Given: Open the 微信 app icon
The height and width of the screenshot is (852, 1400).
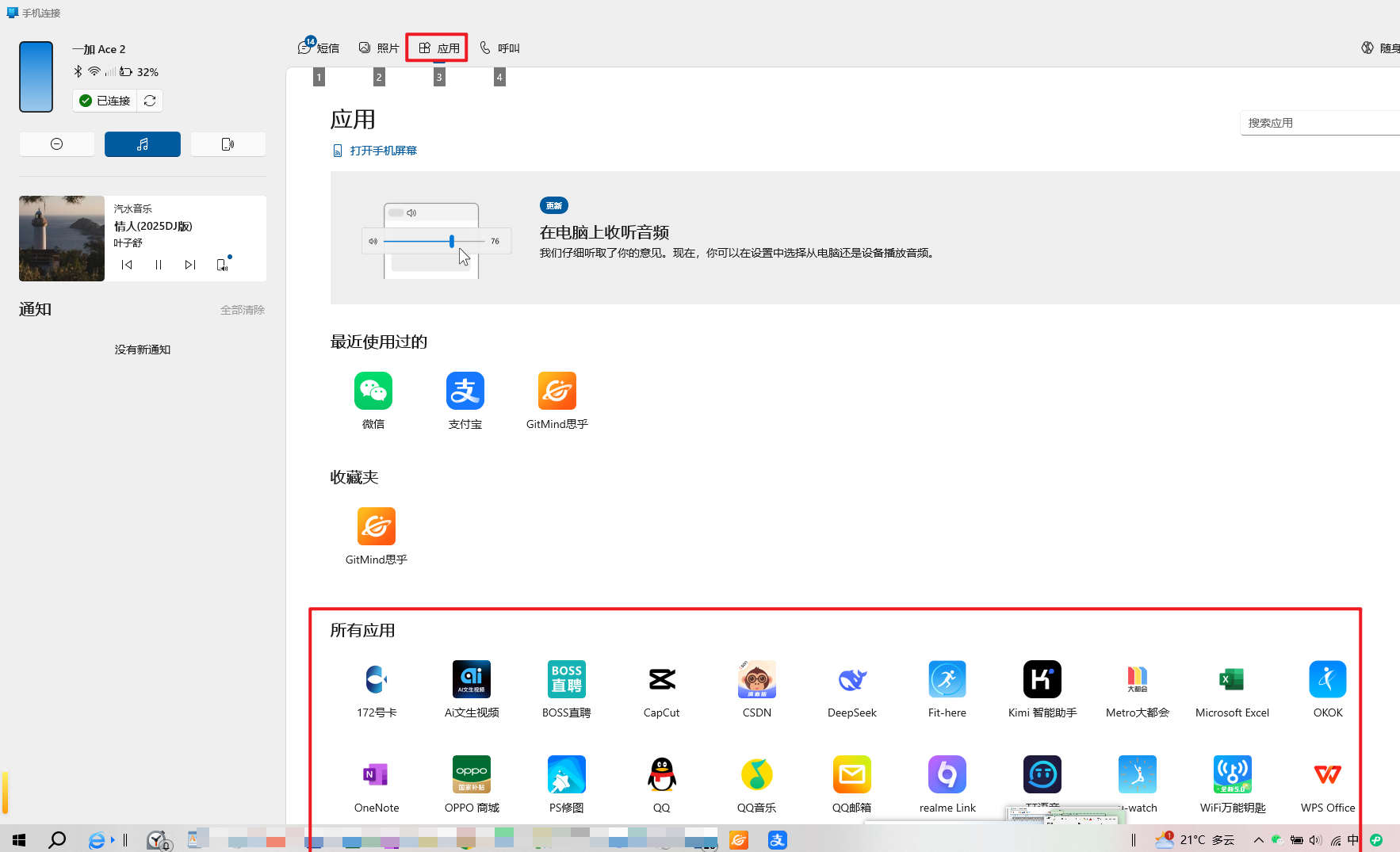Looking at the screenshot, I should tap(373, 391).
